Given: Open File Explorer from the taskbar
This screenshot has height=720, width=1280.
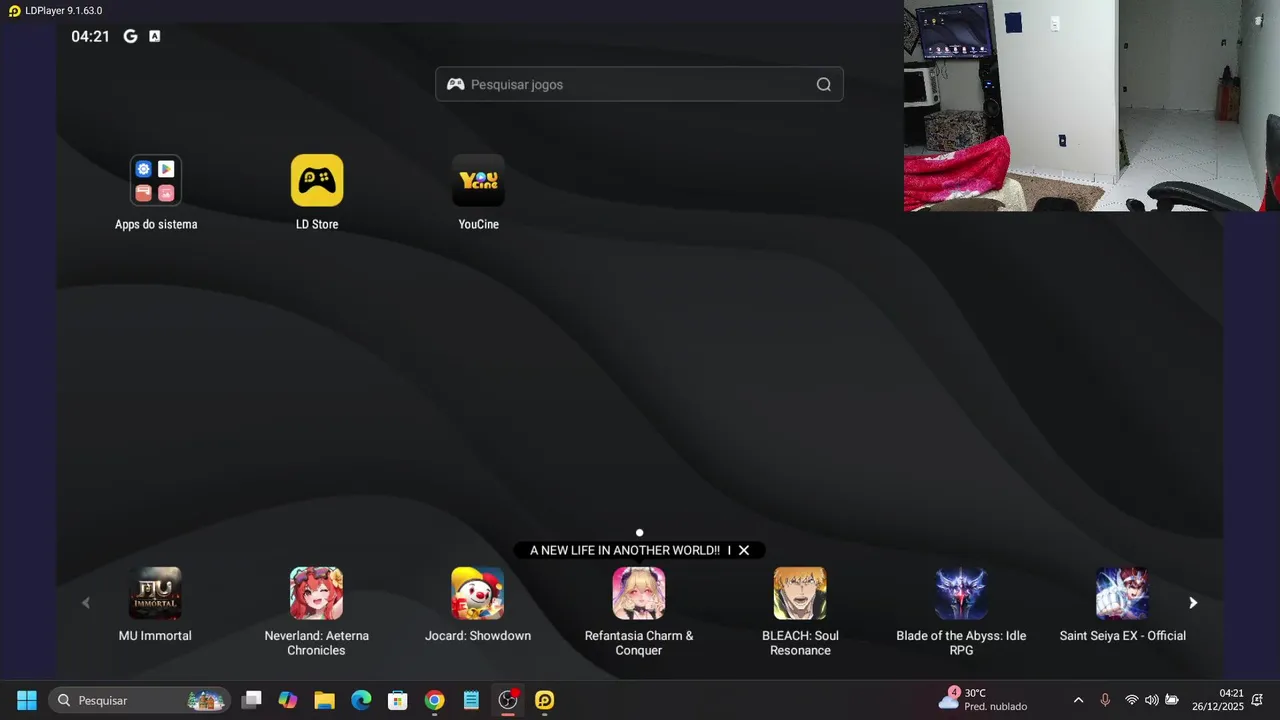Looking at the screenshot, I should (324, 700).
